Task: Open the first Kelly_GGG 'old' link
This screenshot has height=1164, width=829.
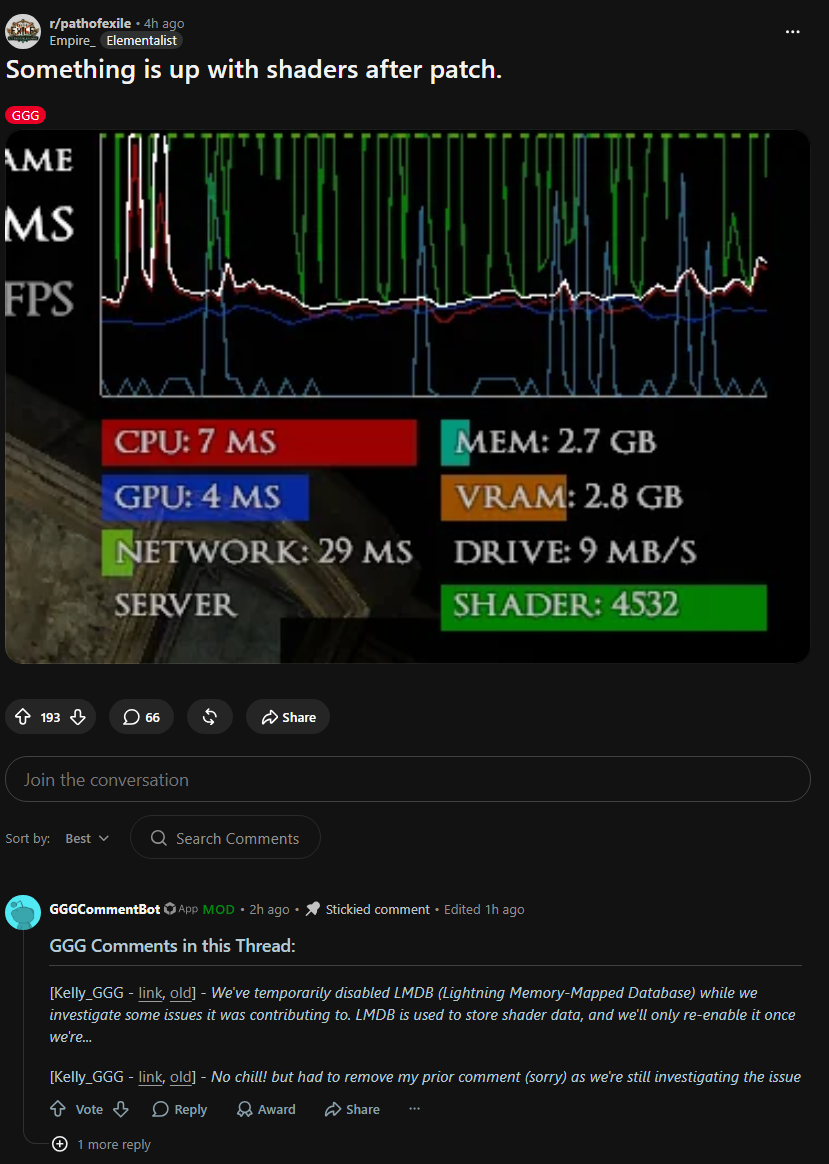Action: point(180,993)
